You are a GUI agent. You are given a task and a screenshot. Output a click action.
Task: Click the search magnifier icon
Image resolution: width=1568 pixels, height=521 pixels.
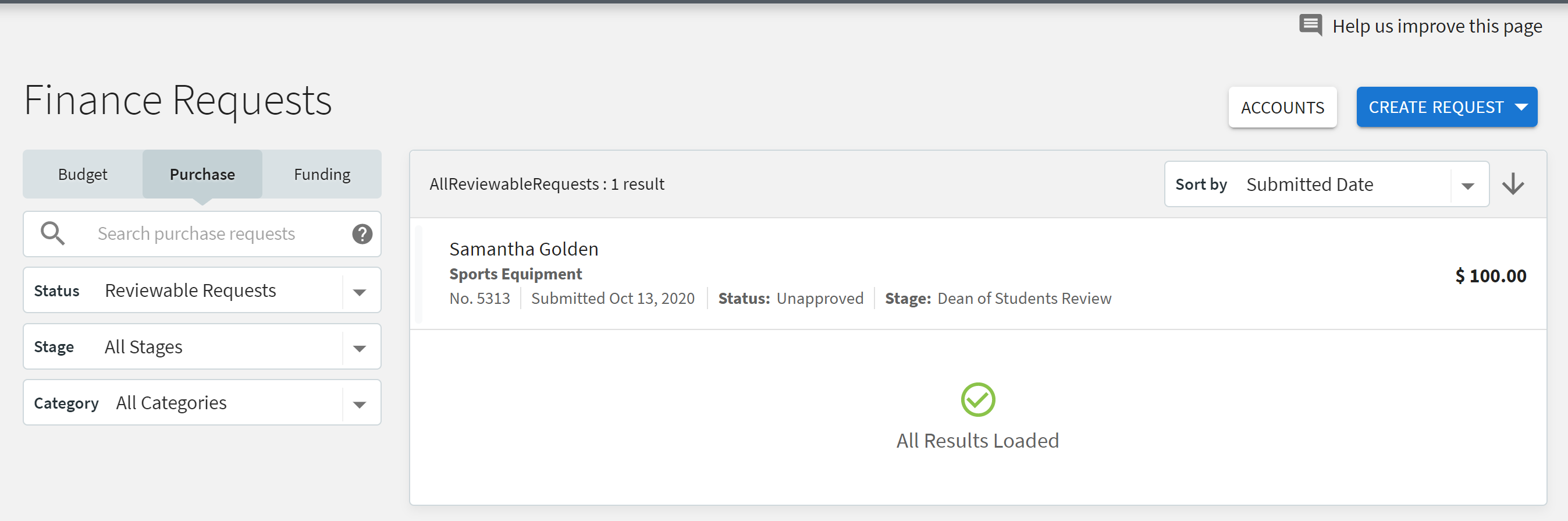52,233
